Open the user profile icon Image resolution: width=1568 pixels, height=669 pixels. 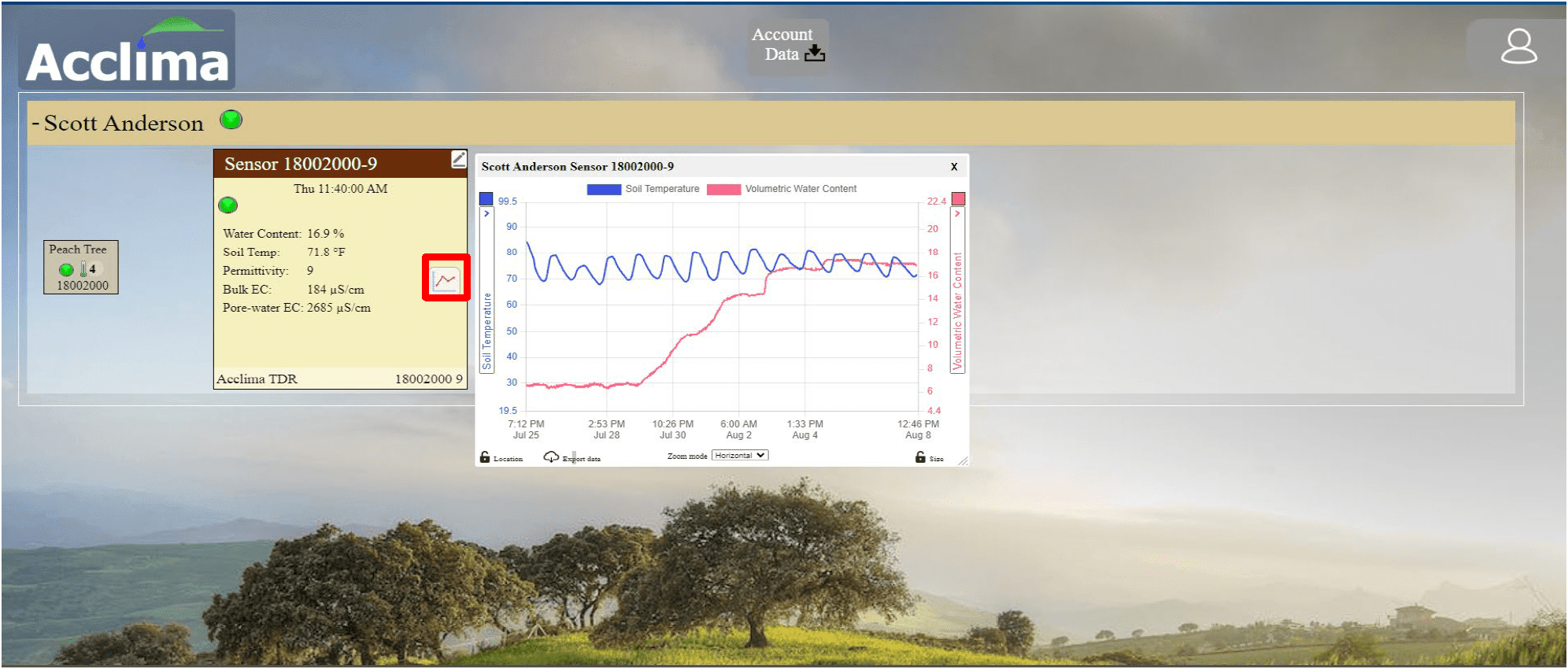pyautogui.click(x=1518, y=47)
